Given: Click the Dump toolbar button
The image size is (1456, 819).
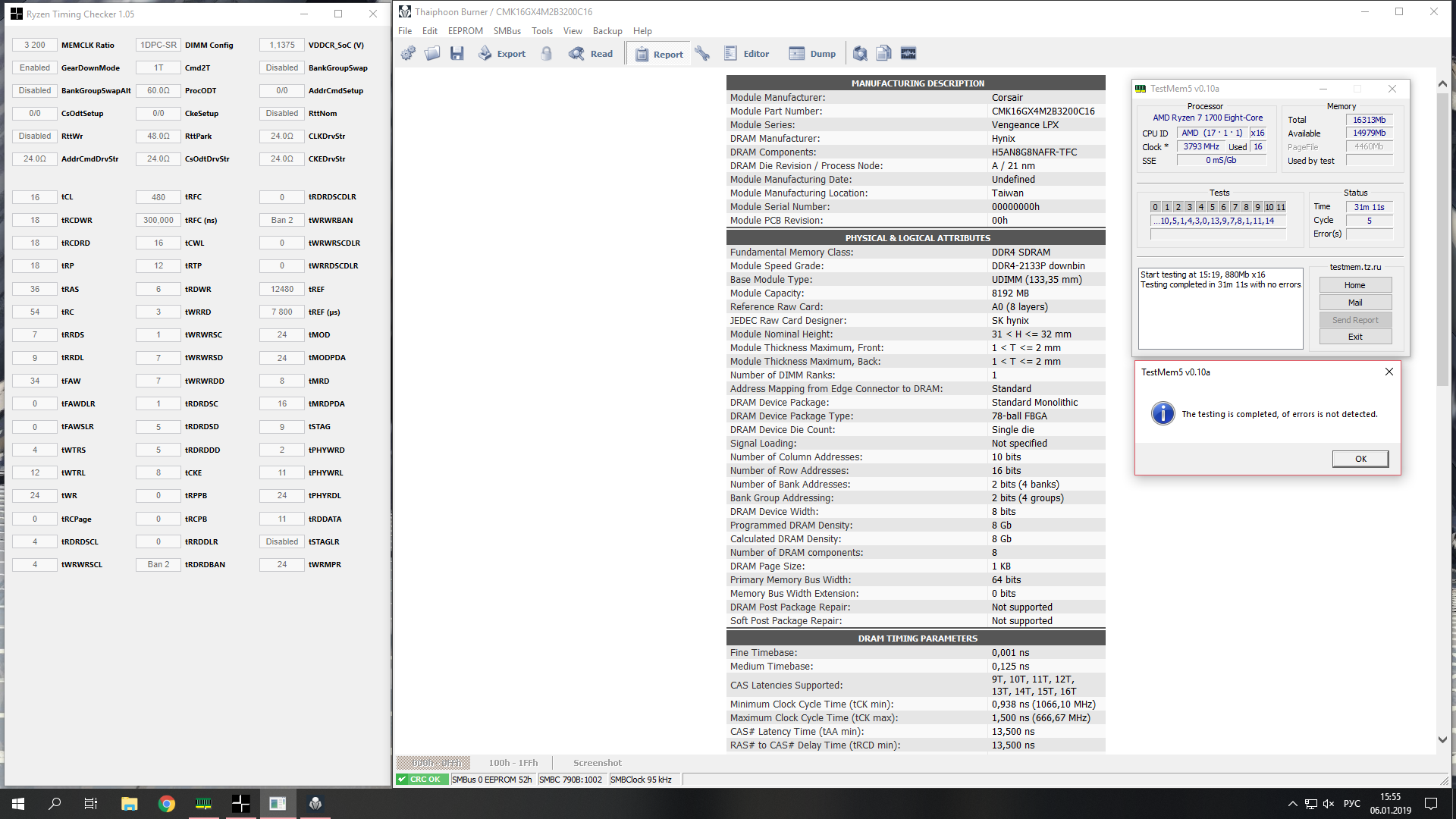Looking at the screenshot, I should (x=812, y=54).
